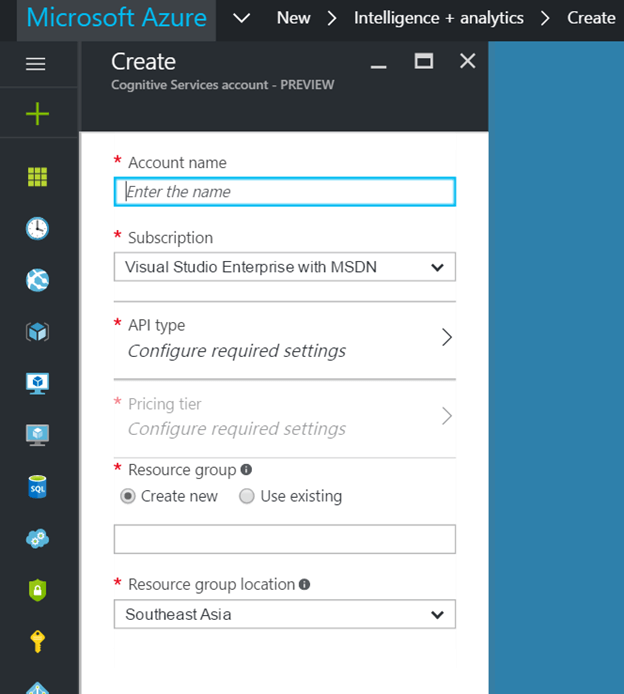Open SQL databases icon in sidebar
Screen dimensions: 624x694
(x=37, y=487)
